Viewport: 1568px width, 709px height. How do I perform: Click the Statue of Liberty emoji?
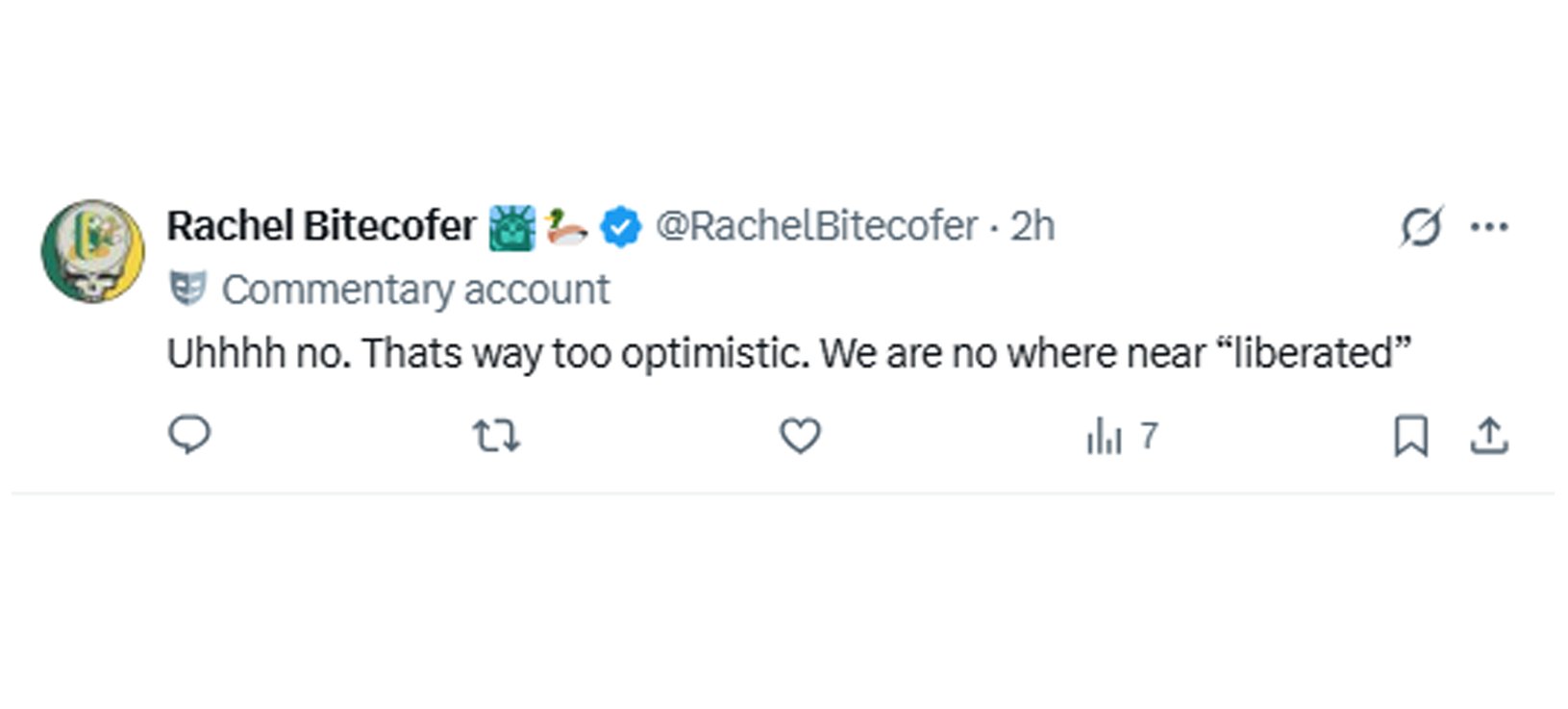pos(511,228)
